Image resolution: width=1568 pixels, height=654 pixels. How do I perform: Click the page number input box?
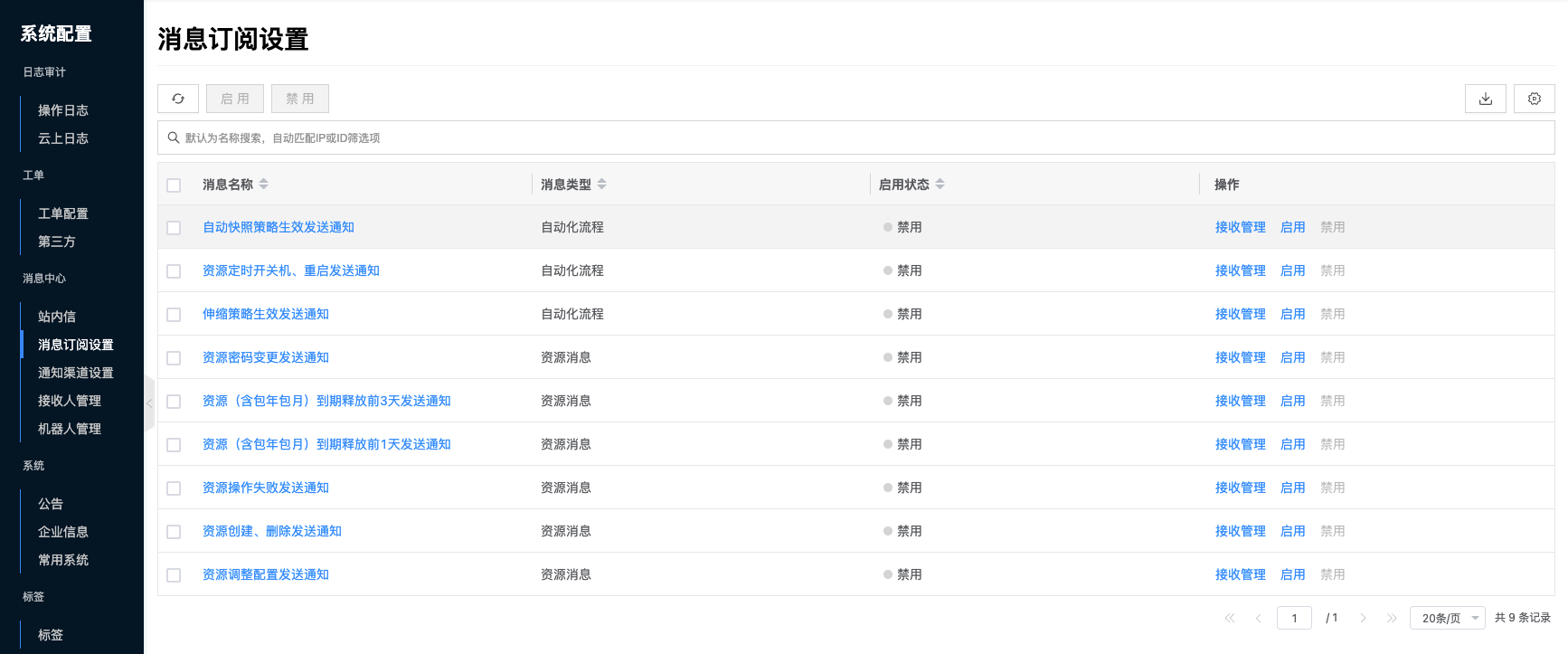point(1294,618)
